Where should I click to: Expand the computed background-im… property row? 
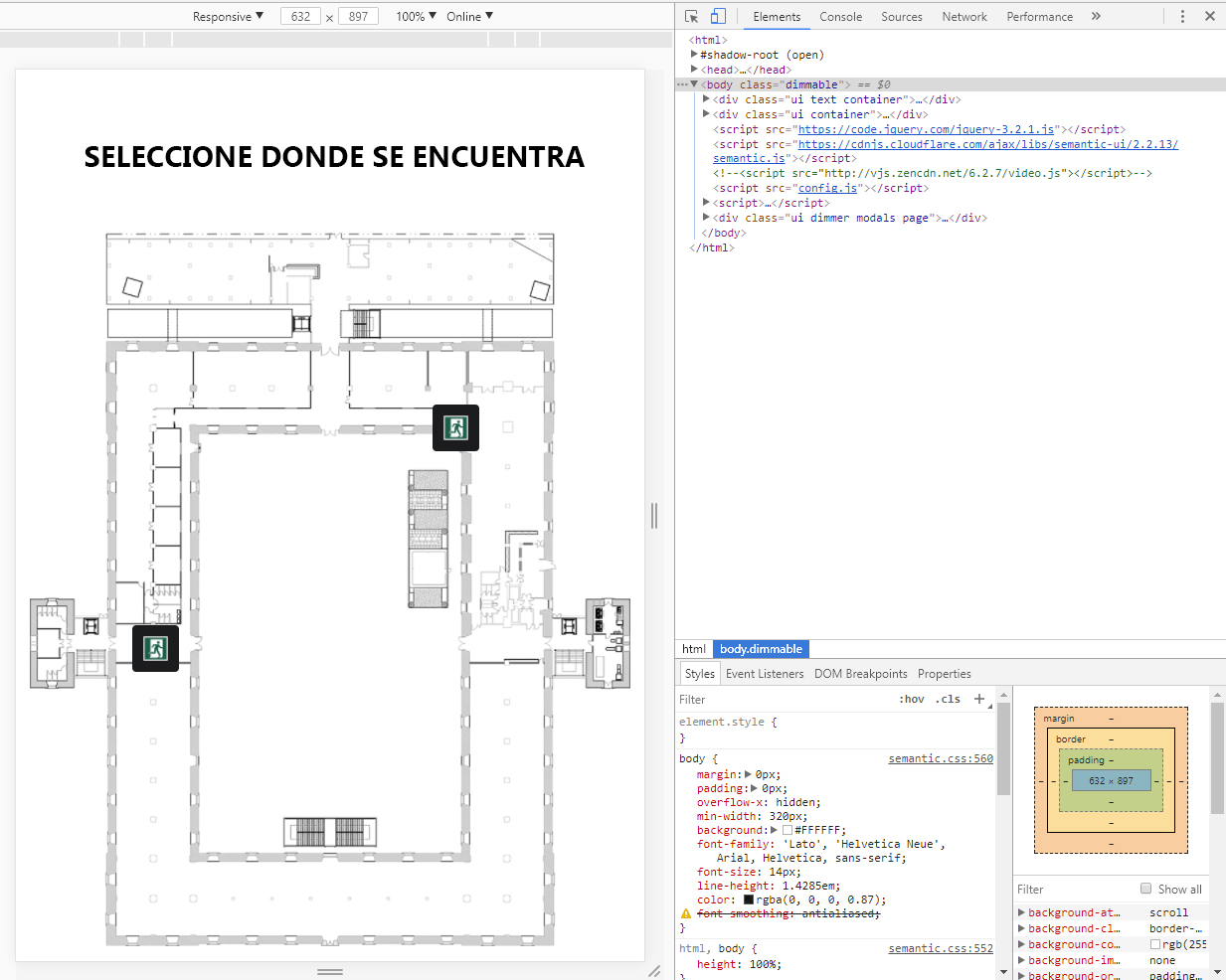point(1021,960)
